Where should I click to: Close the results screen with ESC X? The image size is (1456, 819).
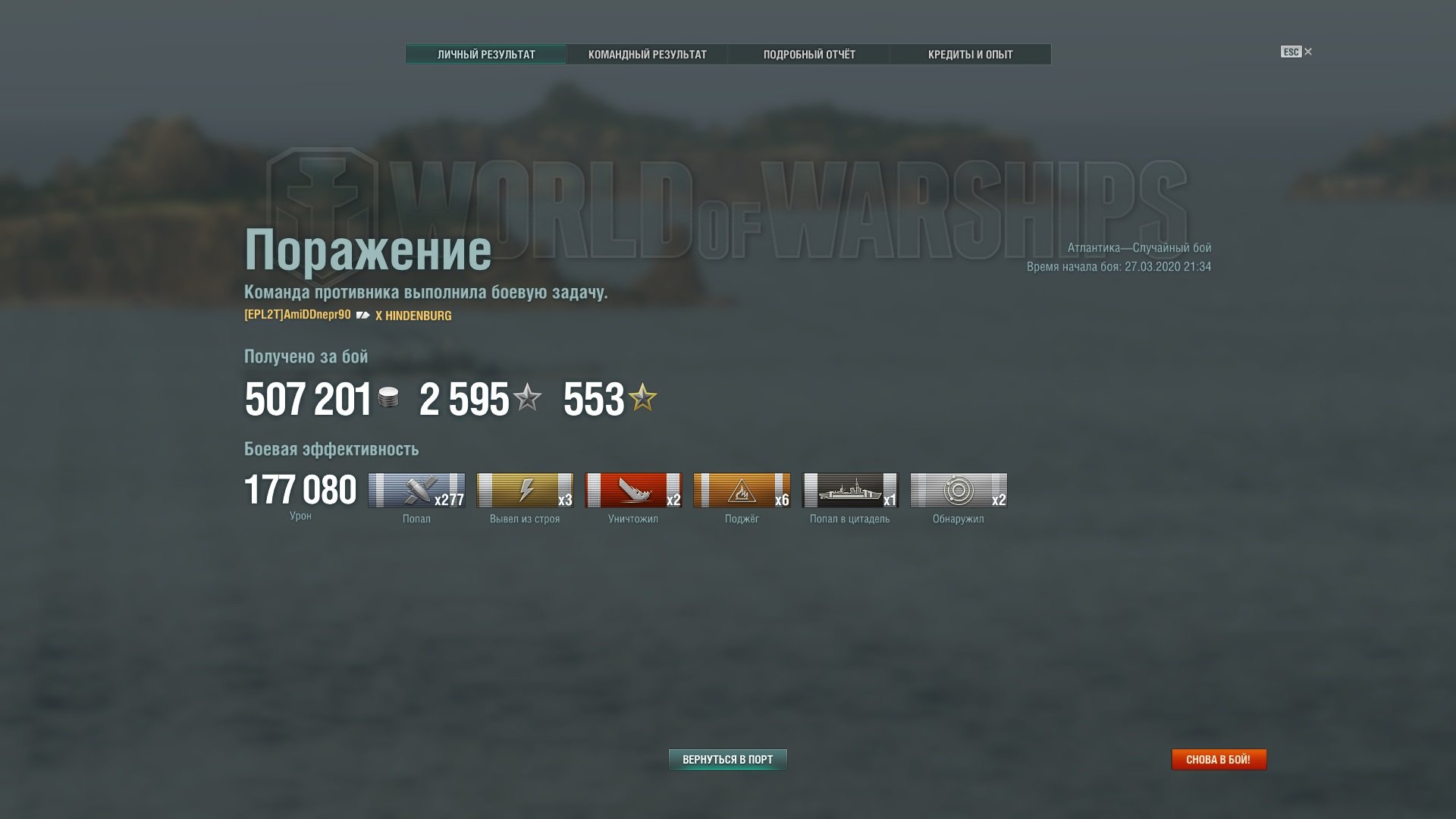pos(1297,52)
